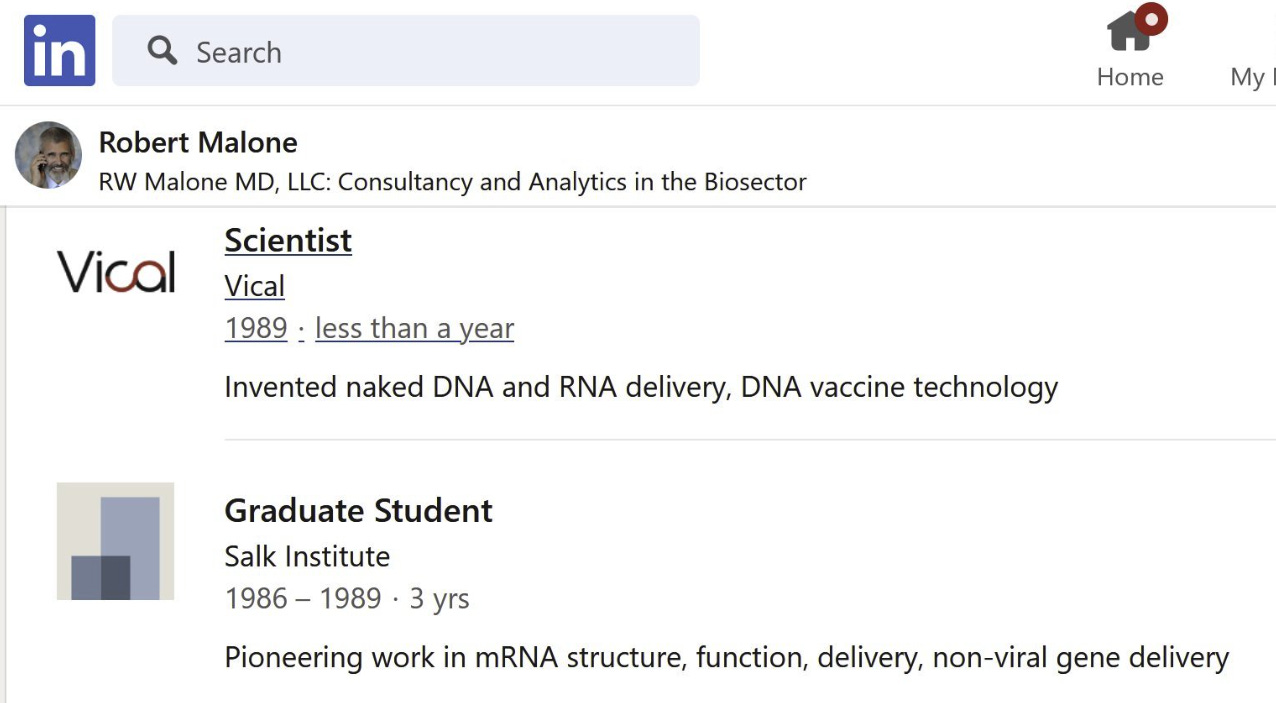Click the "Invented naked DNA" description text
1276x703 pixels.
click(x=641, y=387)
